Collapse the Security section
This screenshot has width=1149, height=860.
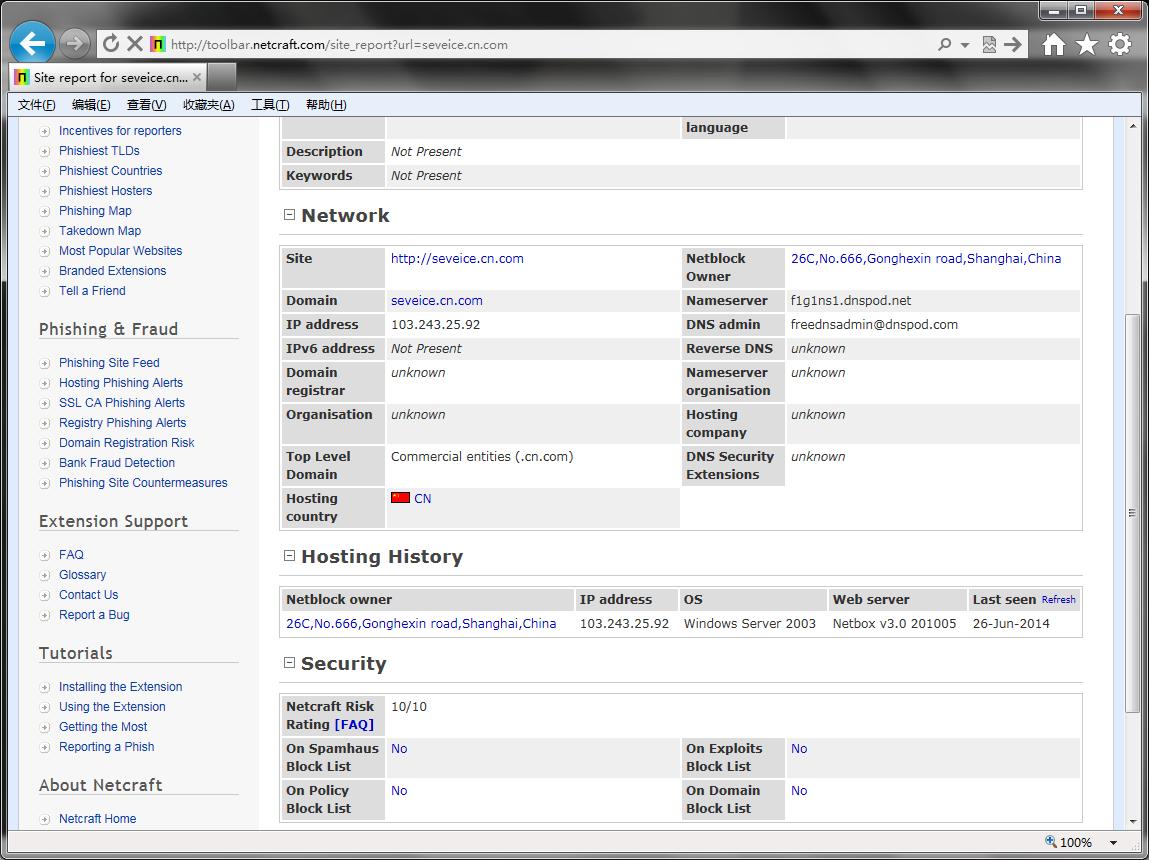click(x=290, y=663)
